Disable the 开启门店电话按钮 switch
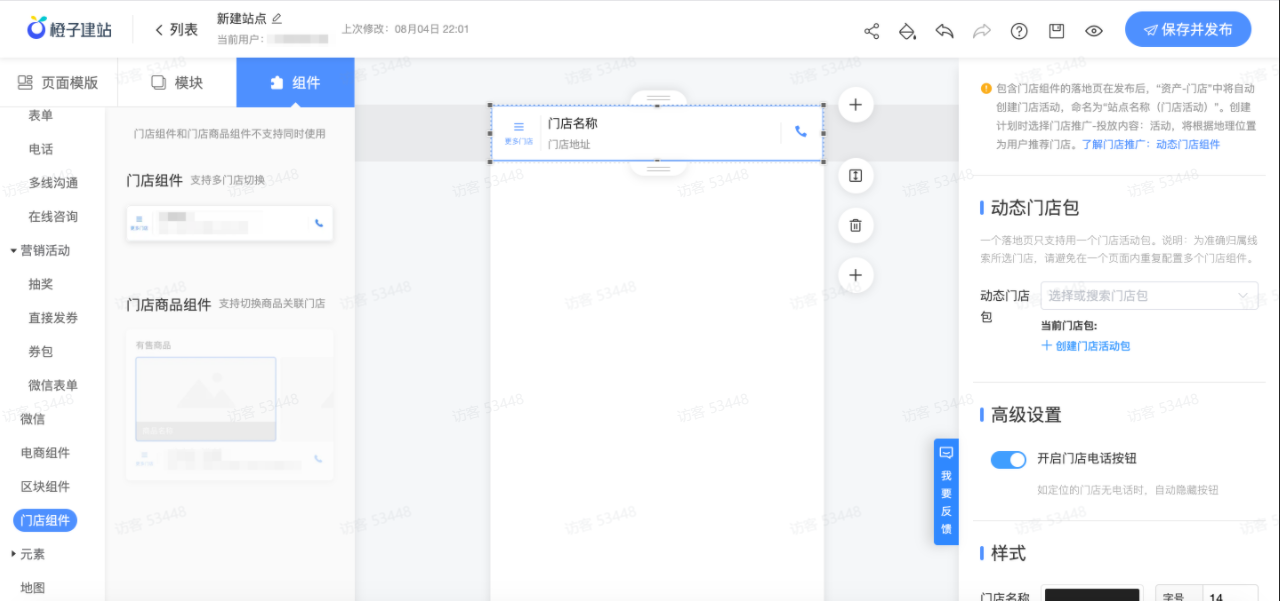 pos(1008,459)
